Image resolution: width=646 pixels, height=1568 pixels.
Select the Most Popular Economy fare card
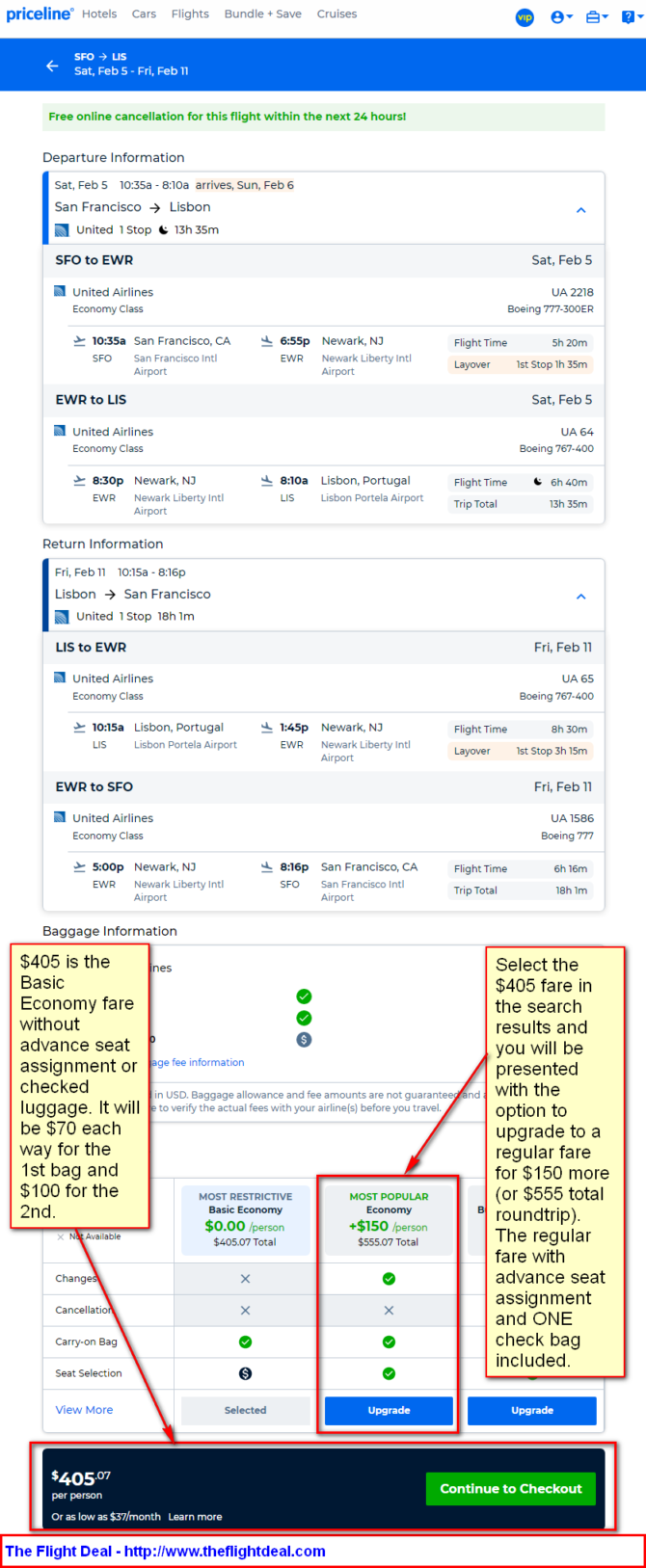click(389, 1220)
